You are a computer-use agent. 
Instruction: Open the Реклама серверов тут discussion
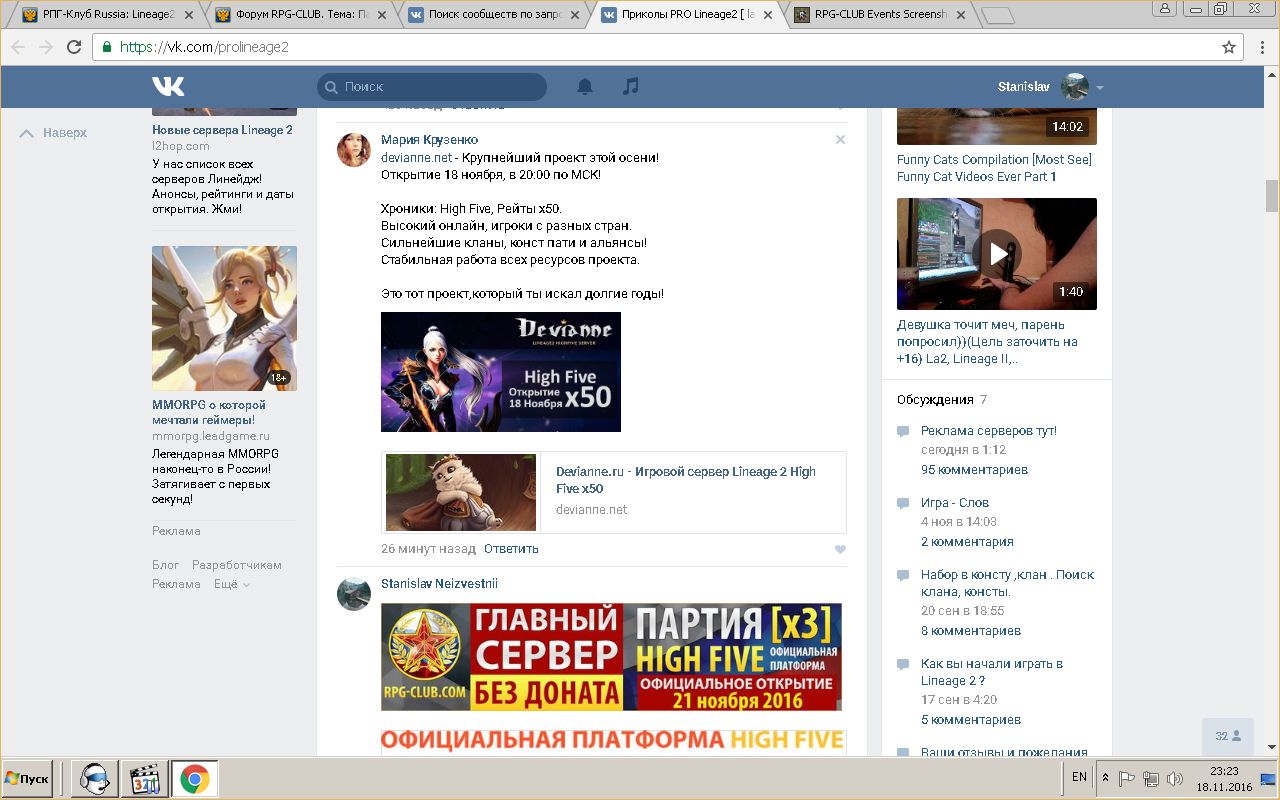[988, 431]
